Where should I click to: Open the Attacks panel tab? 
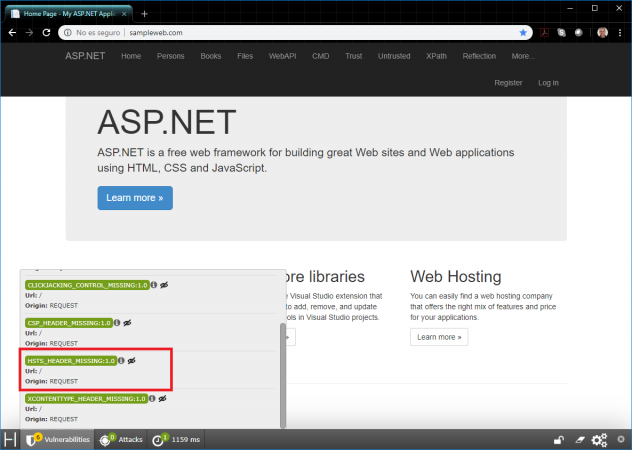point(121,440)
